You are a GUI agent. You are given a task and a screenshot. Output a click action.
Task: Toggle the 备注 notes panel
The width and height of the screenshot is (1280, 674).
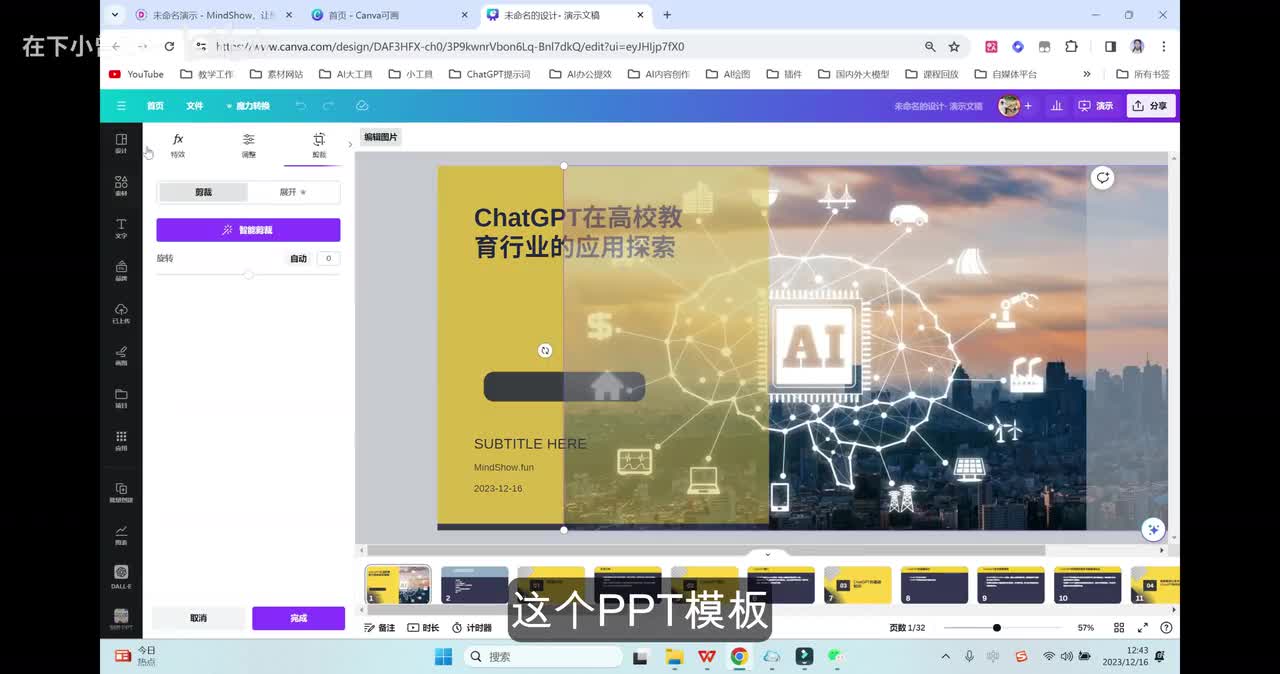pyautogui.click(x=380, y=628)
